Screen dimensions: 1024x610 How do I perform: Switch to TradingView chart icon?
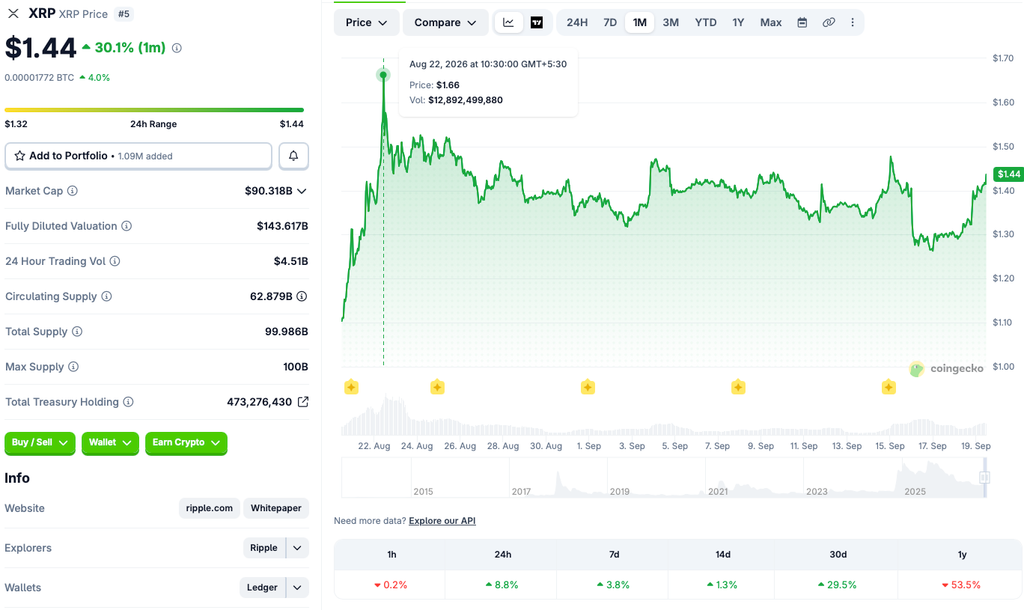tap(537, 22)
